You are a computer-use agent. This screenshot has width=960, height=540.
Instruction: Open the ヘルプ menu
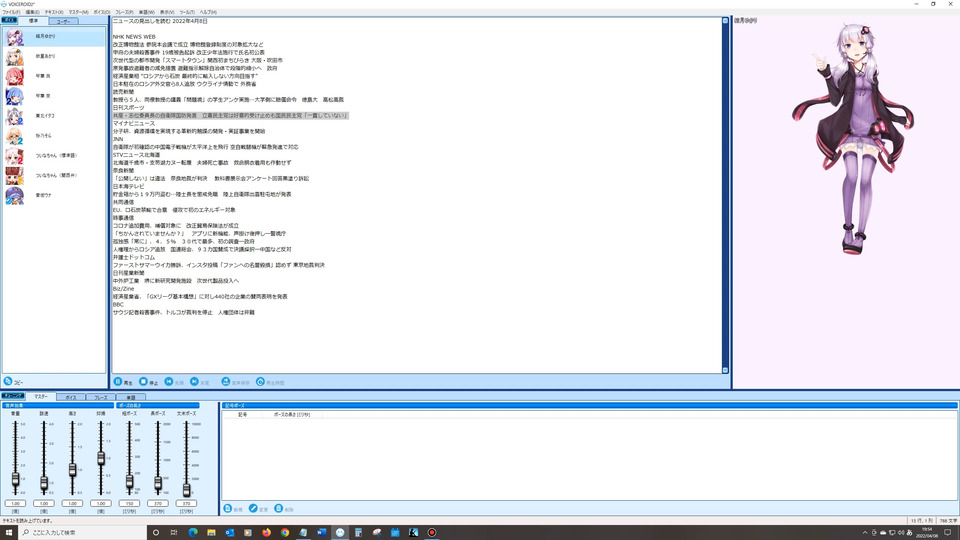[x=208, y=12]
